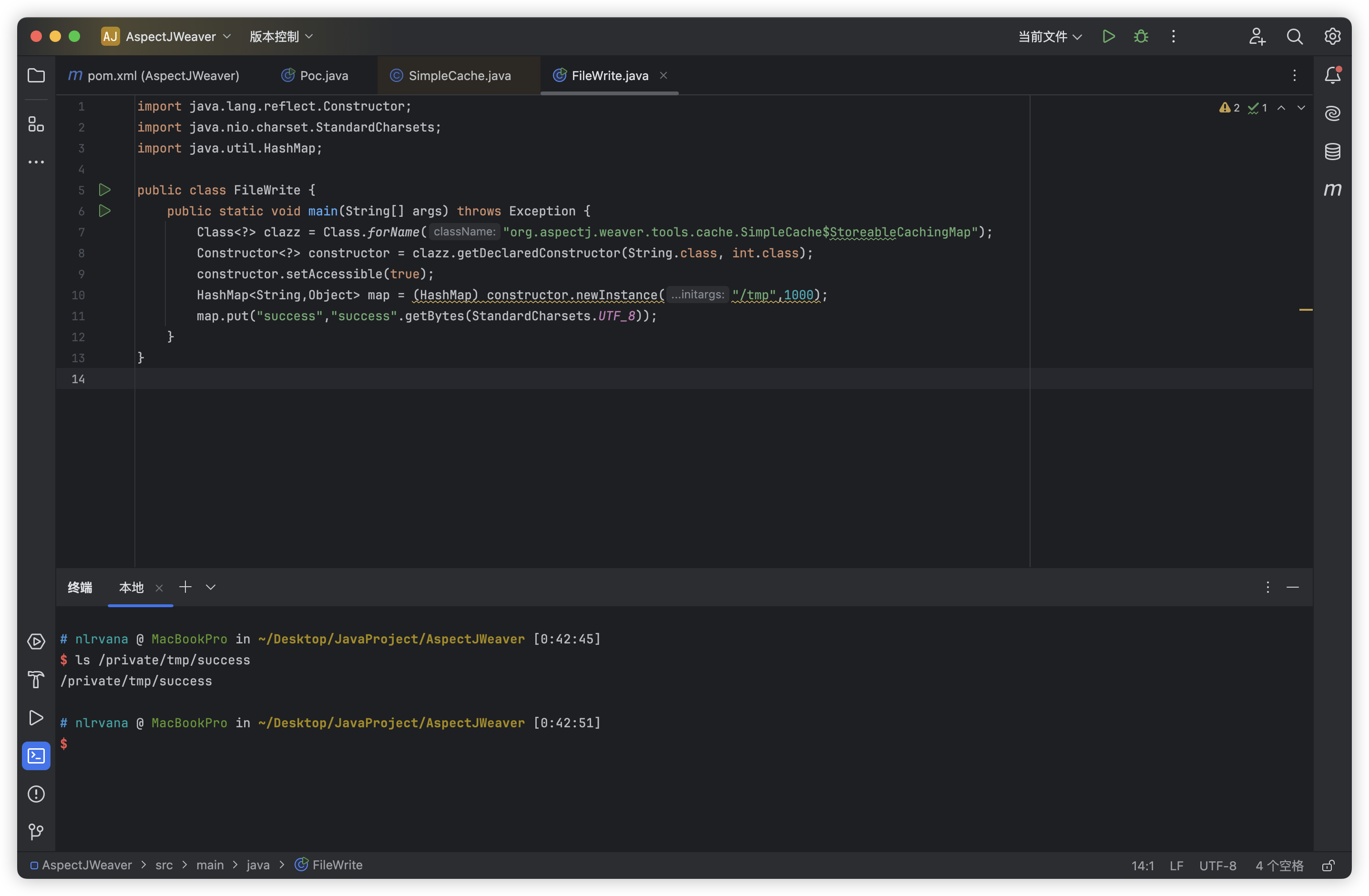Click the terminal output /private/tmp/success

click(x=136, y=681)
